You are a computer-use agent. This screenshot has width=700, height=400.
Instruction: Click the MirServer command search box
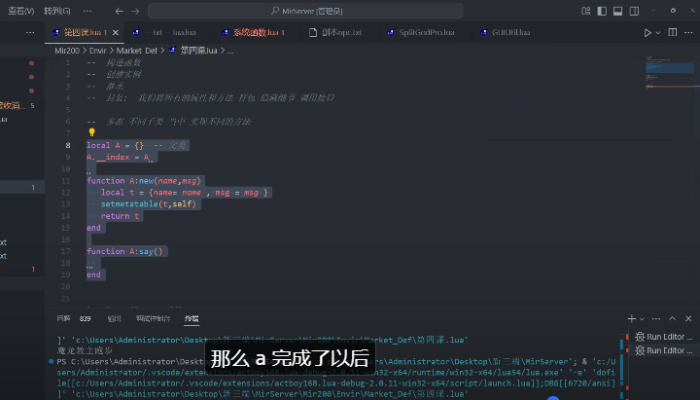348,11
